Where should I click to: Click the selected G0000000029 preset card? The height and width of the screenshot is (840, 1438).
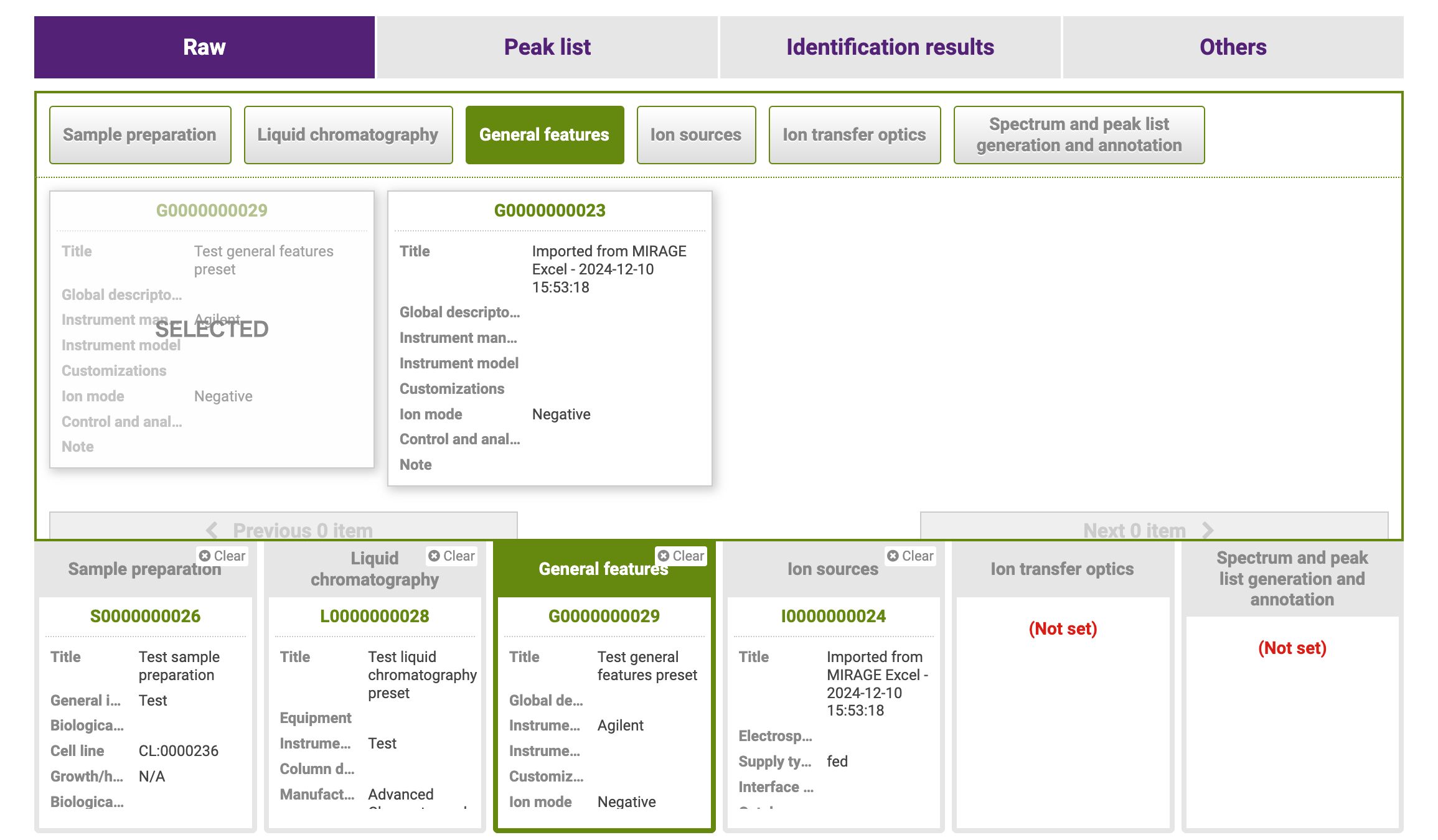point(212,329)
